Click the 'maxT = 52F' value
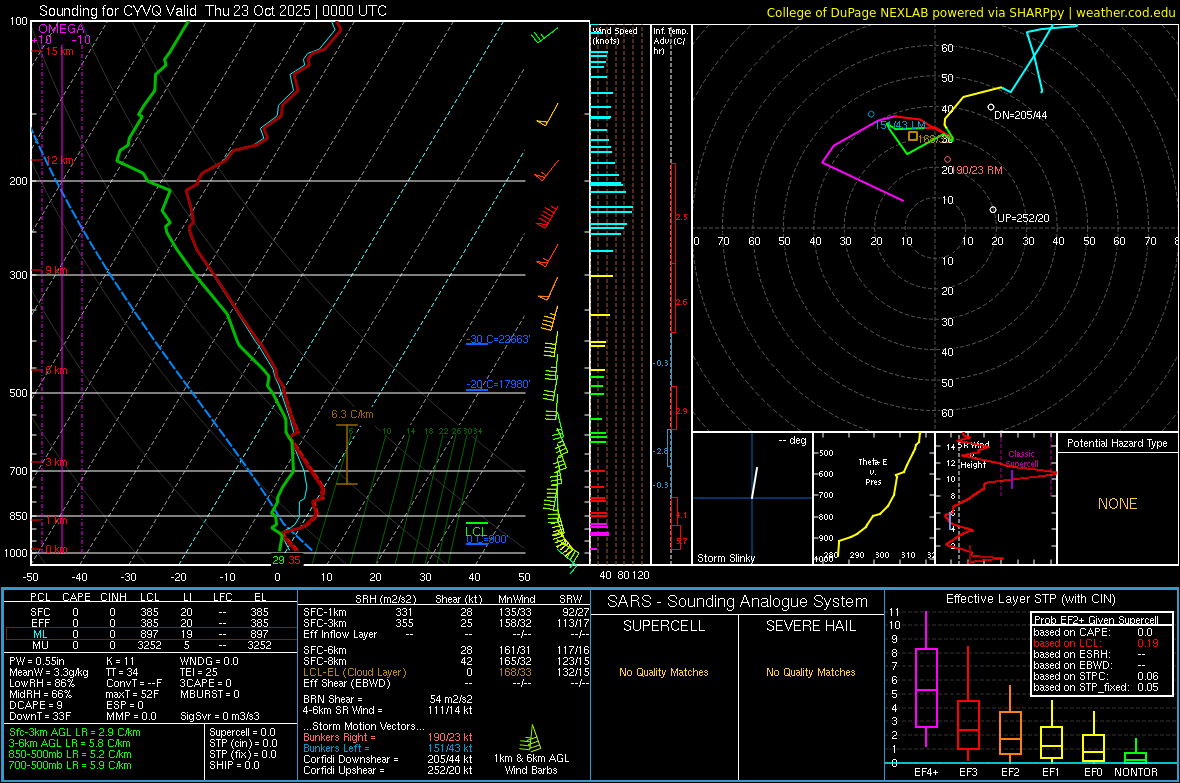This screenshot has width=1180, height=783. (x=132, y=694)
